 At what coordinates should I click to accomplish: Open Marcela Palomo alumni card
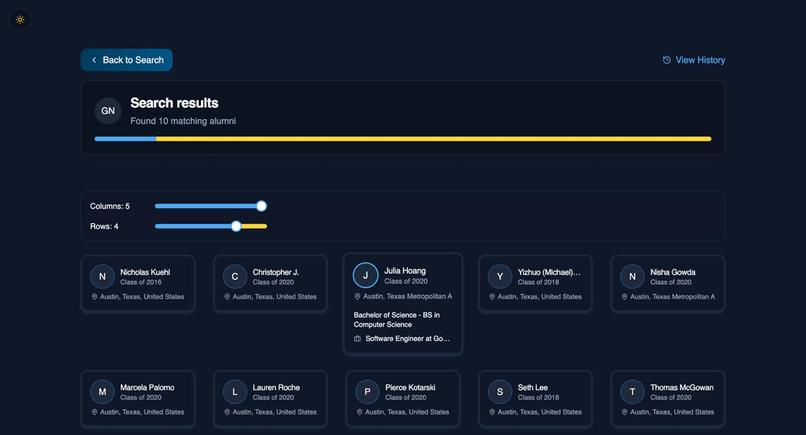click(x=138, y=399)
